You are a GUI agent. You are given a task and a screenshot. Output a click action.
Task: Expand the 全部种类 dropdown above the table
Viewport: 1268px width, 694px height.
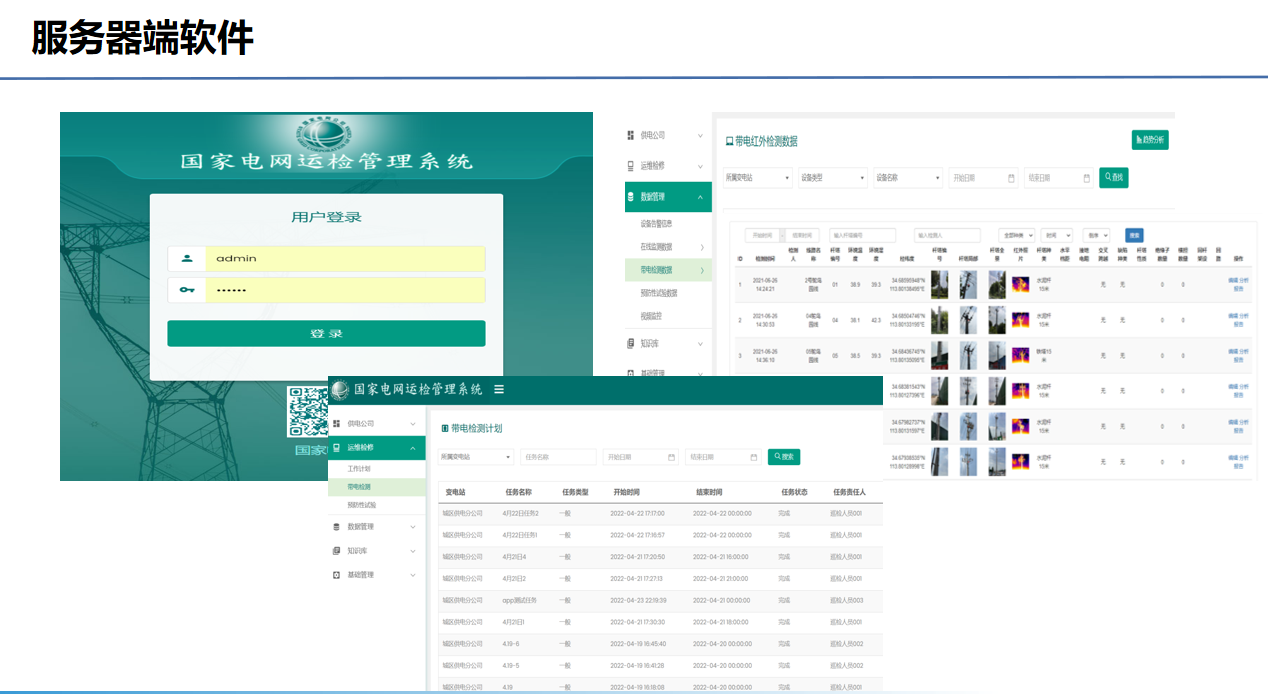coord(1018,235)
